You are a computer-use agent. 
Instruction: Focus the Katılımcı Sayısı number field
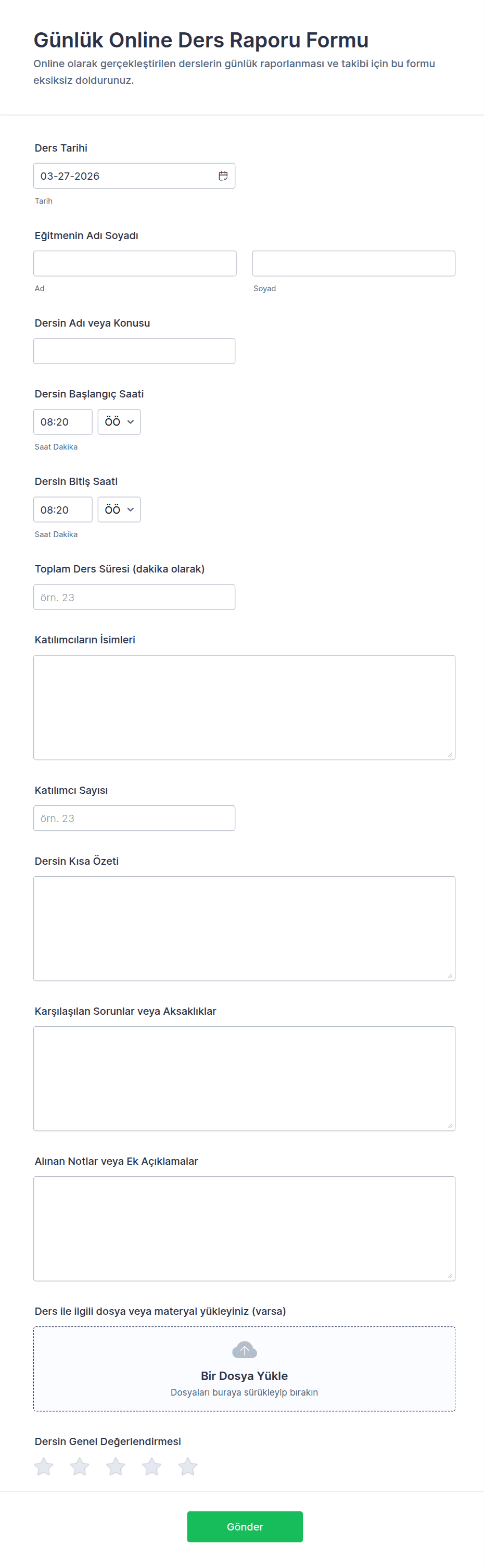click(134, 818)
